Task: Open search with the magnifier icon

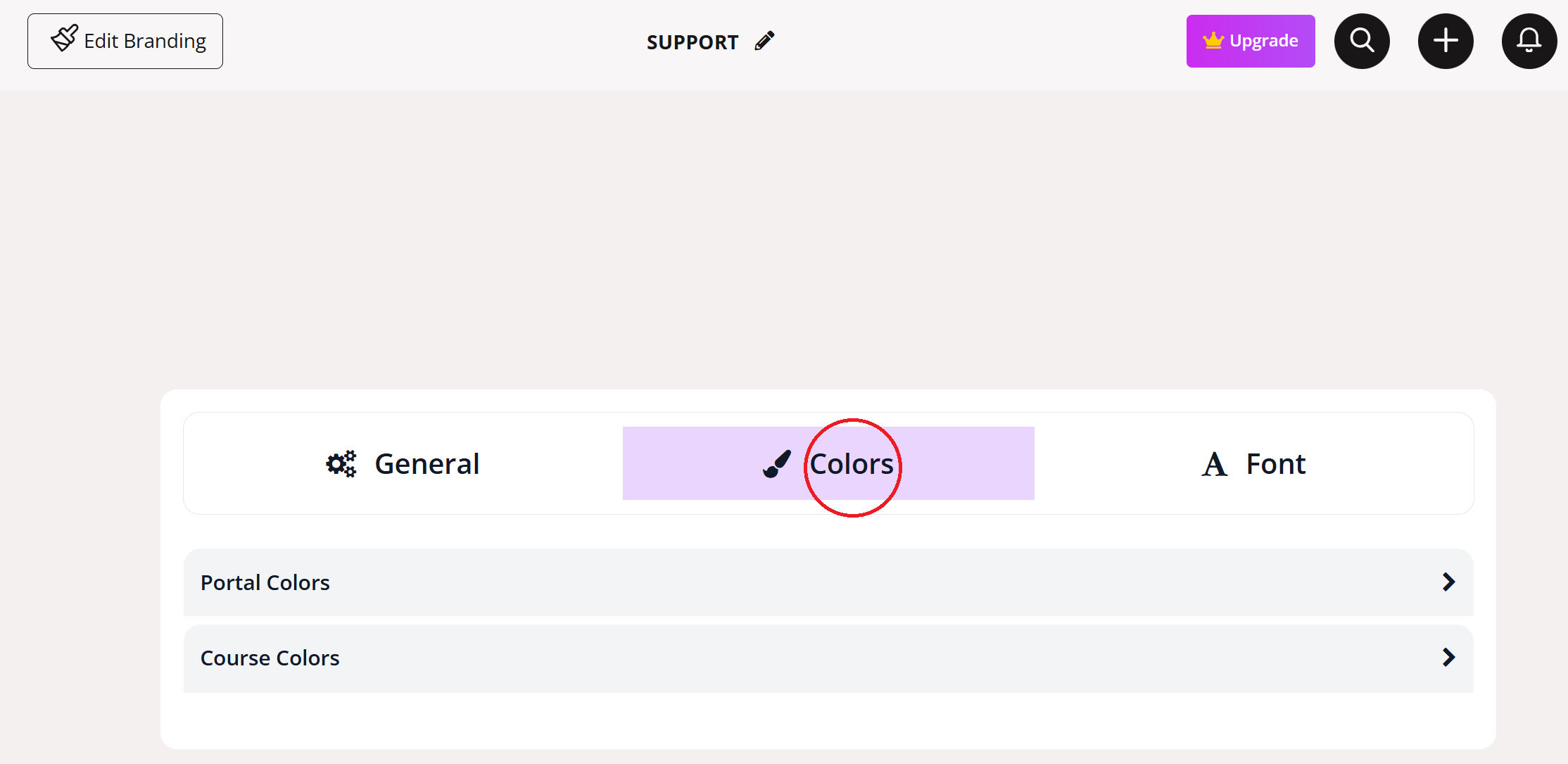Action: (x=1362, y=41)
